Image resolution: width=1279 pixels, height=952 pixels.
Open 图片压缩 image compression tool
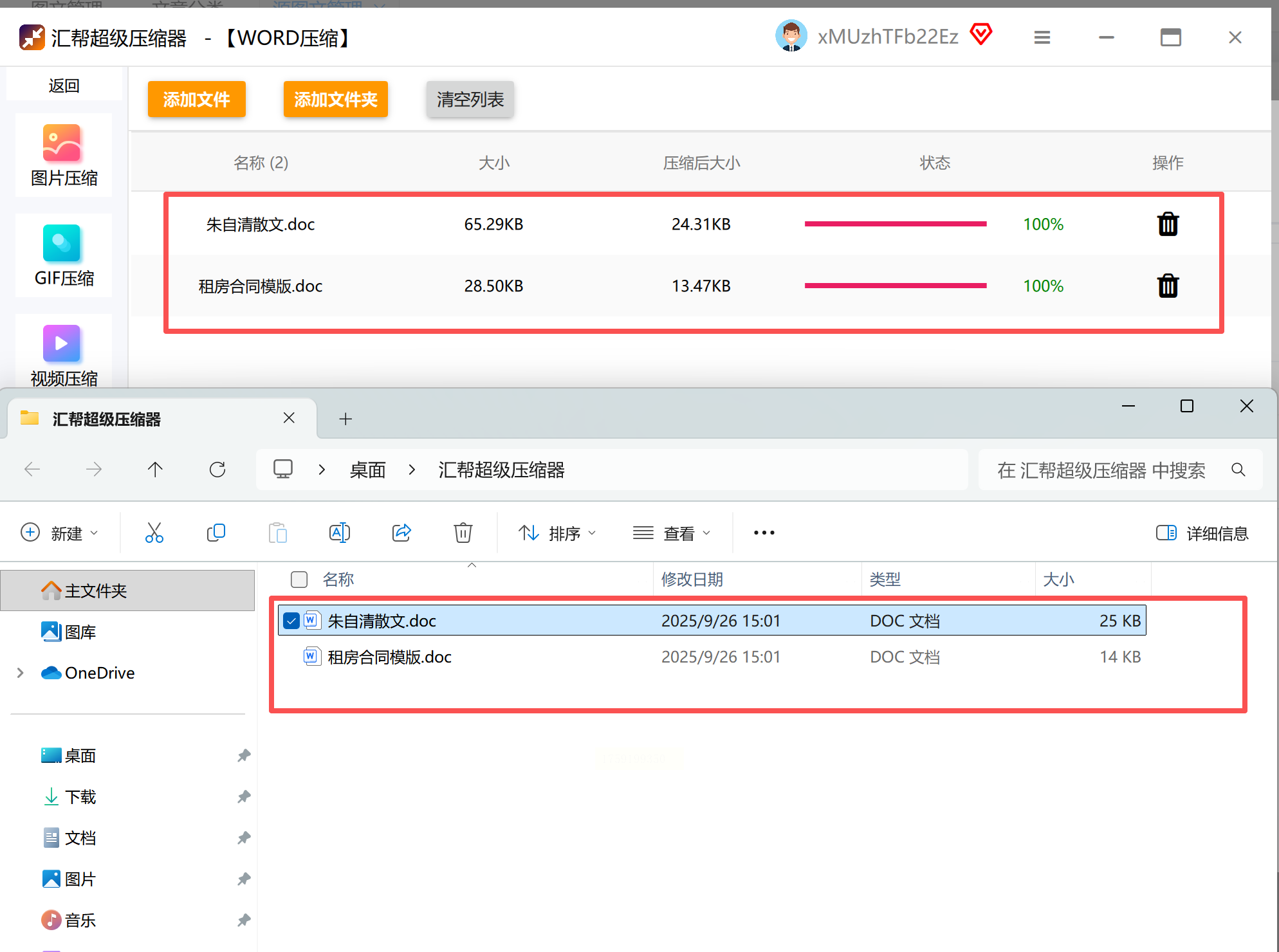tap(64, 156)
